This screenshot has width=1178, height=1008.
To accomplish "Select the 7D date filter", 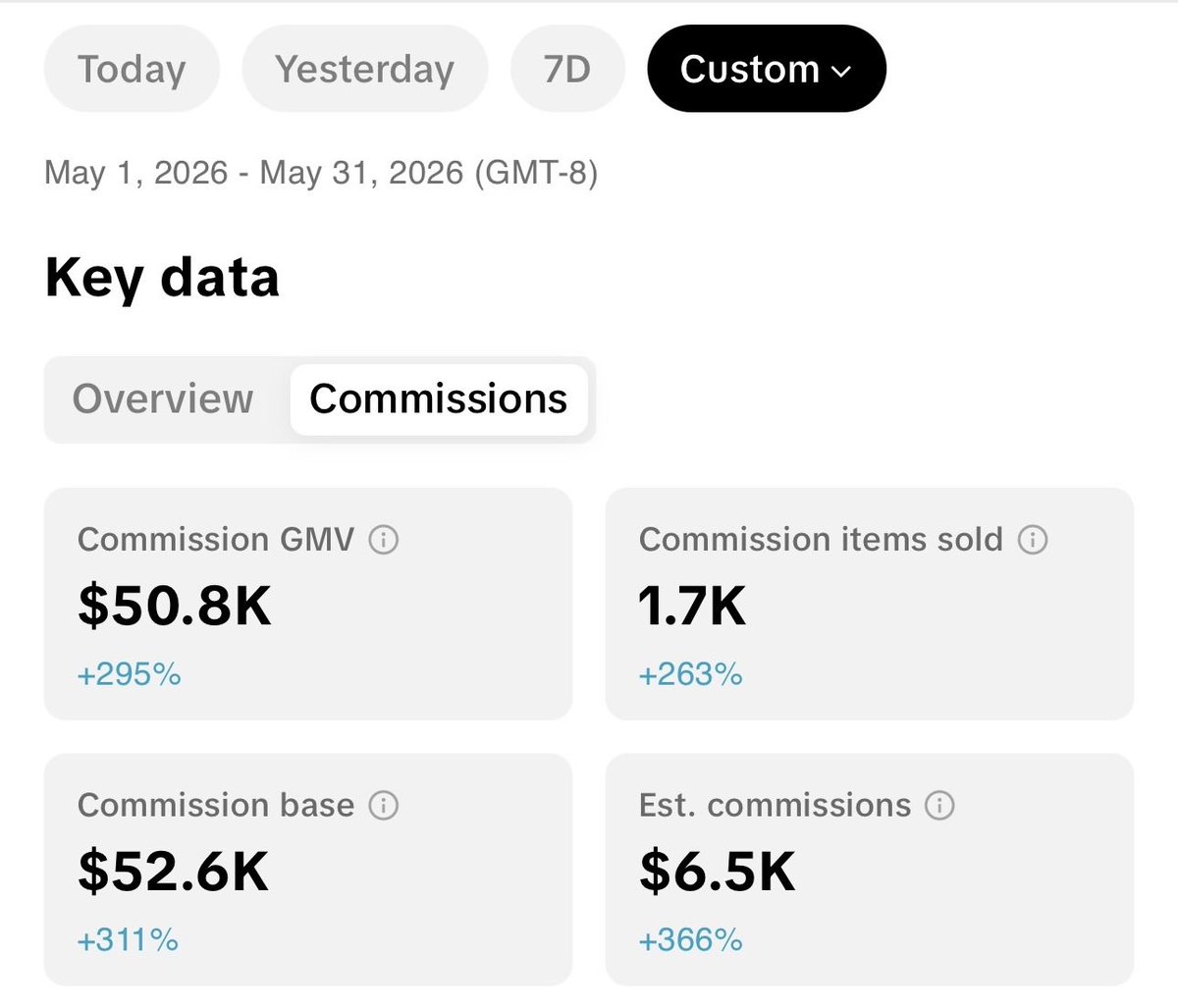I will (x=567, y=69).
